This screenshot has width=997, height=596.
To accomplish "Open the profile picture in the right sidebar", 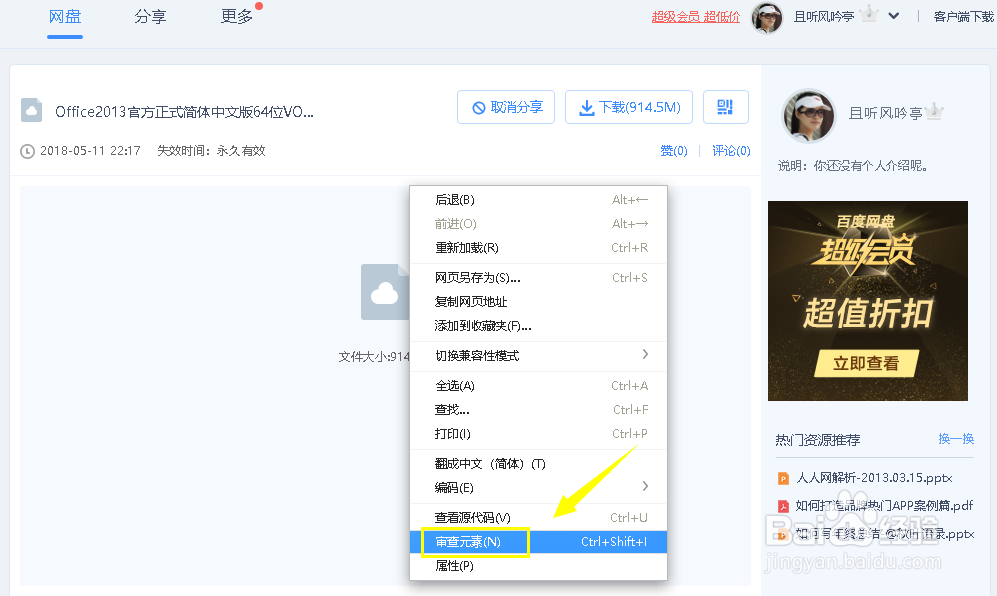I will click(x=808, y=115).
